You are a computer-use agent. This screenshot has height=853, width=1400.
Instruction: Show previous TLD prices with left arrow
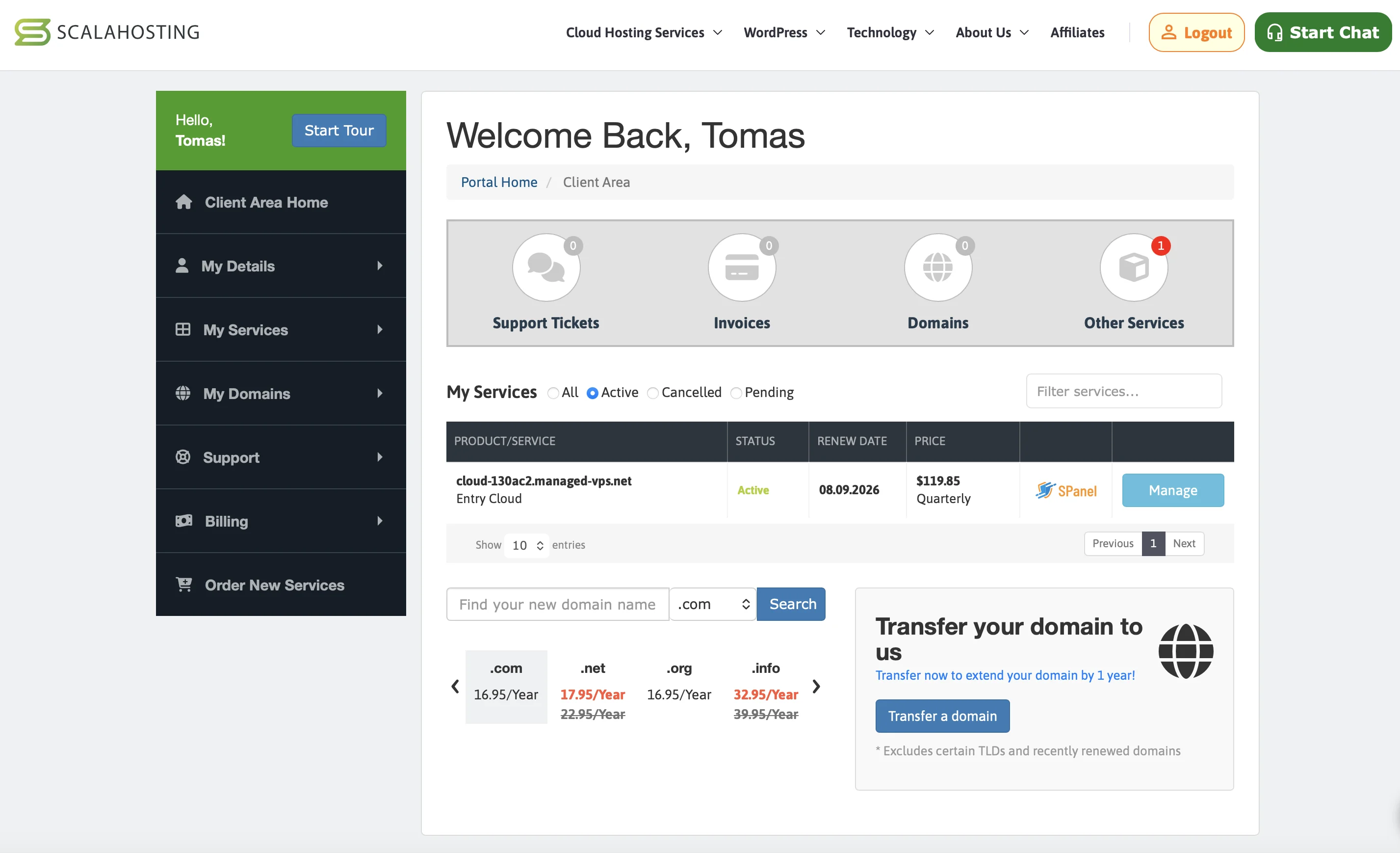455,687
